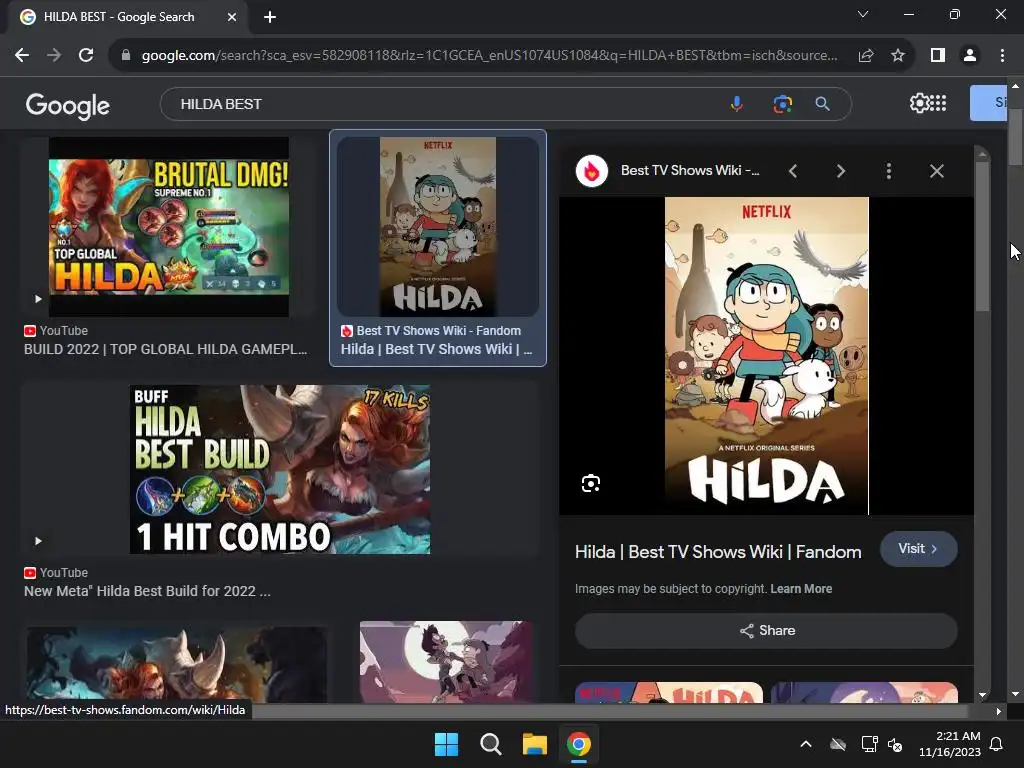Image resolution: width=1024 pixels, height=768 pixels.
Task: View site information via lock icon
Action: pyautogui.click(x=126, y=56)
